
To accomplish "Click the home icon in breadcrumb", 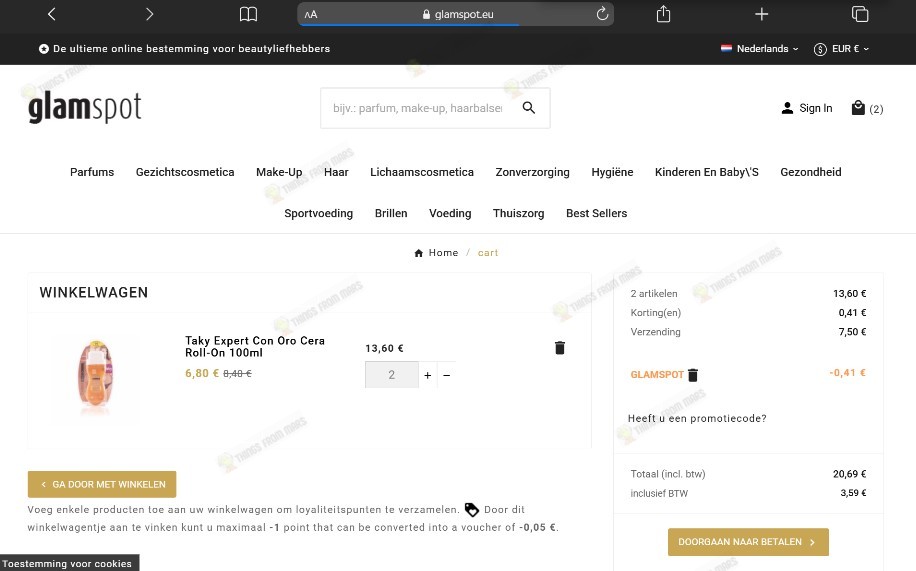I will [418, 253].
